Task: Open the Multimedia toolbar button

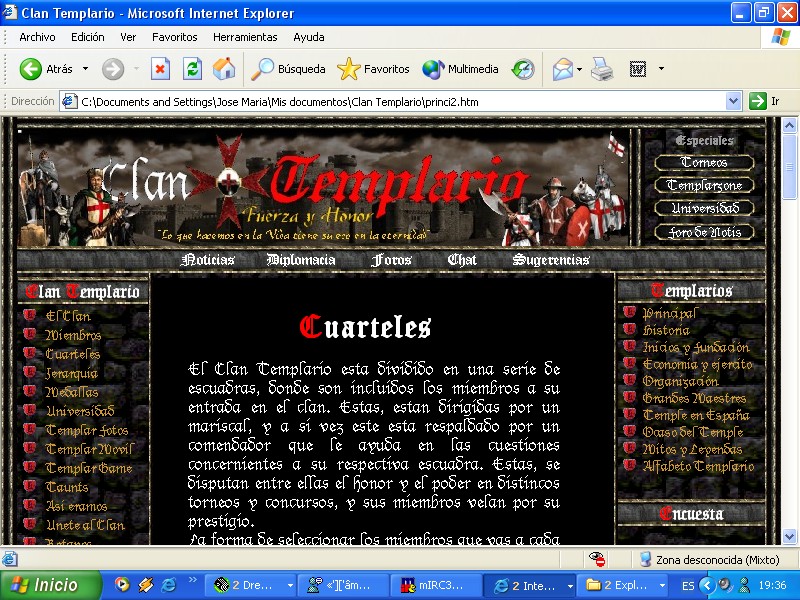Action: [x=460, y=69]
